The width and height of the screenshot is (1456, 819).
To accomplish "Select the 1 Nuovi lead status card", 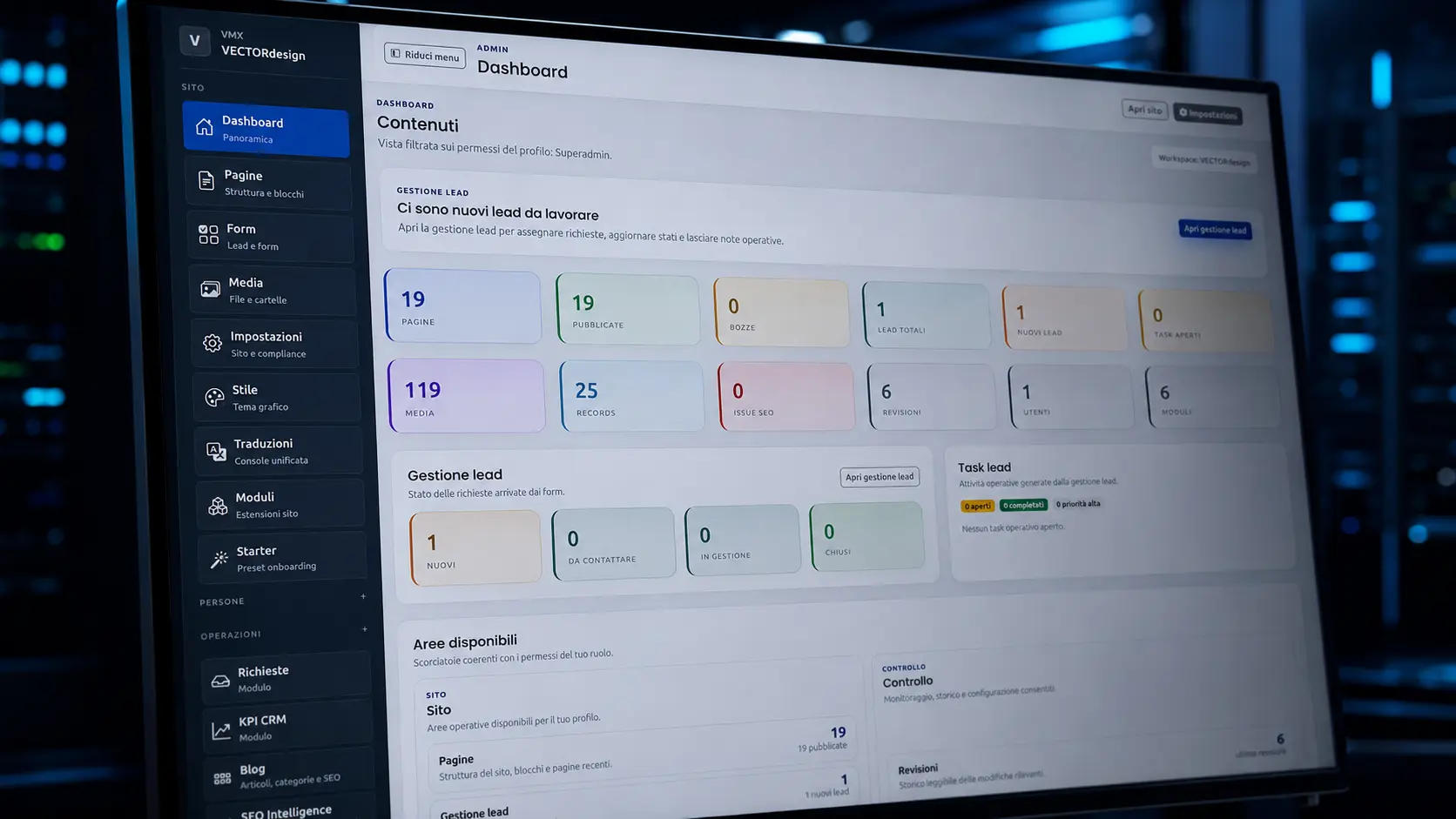I will point(475,547).
